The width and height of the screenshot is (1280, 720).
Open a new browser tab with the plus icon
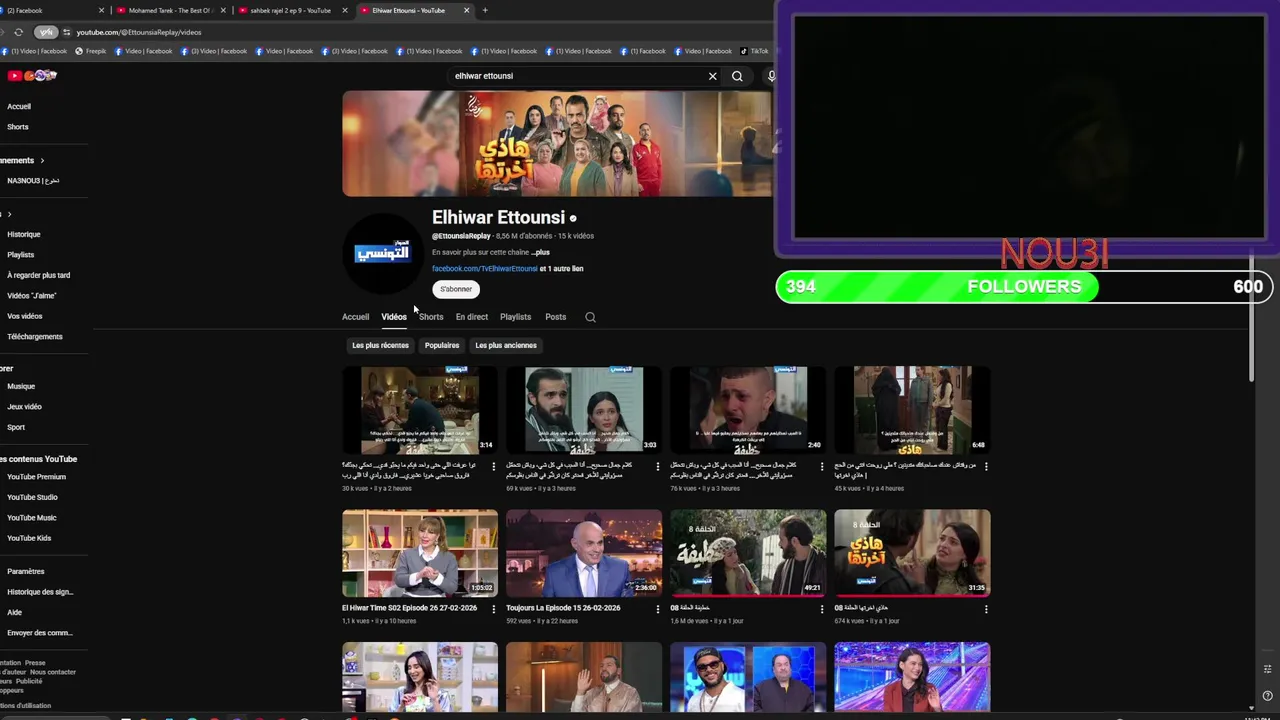[x=485, y=10]
